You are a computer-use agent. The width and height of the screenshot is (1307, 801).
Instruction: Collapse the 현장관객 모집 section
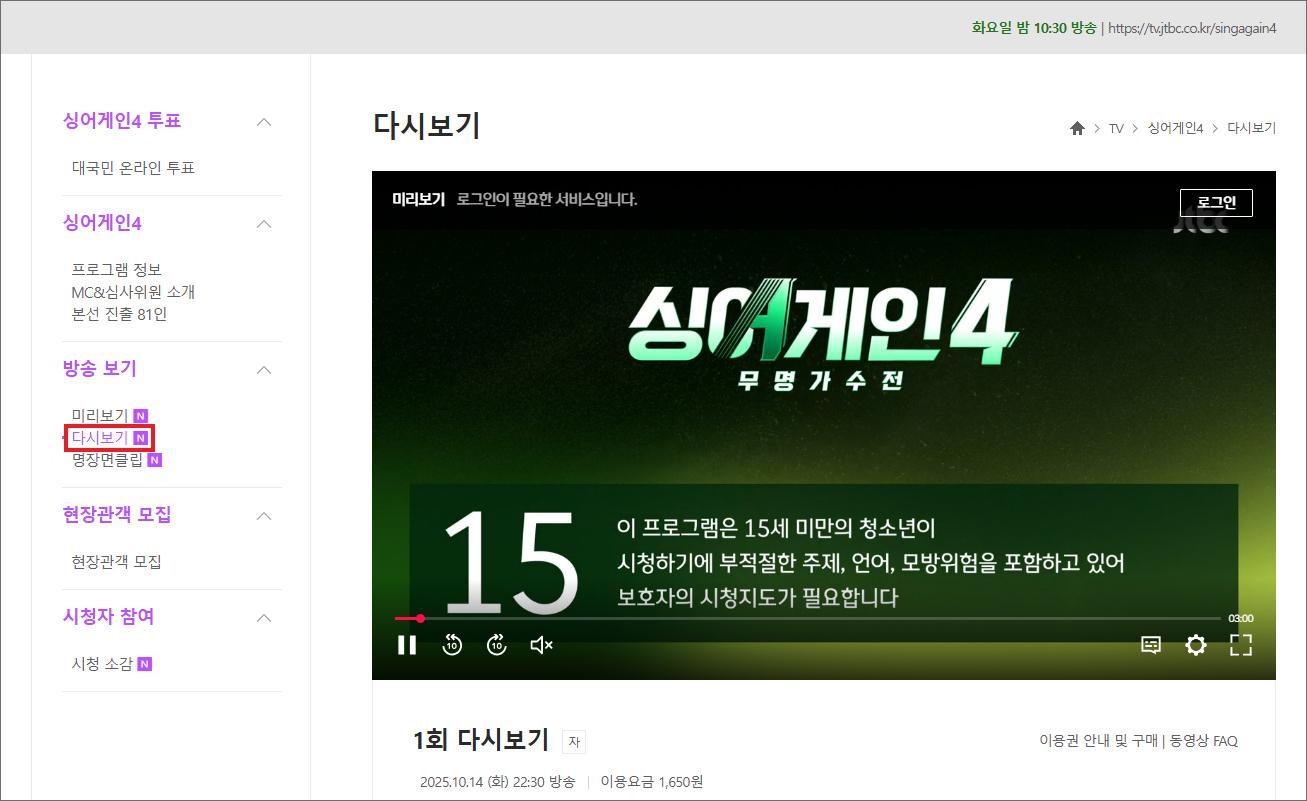pos(264,516)
